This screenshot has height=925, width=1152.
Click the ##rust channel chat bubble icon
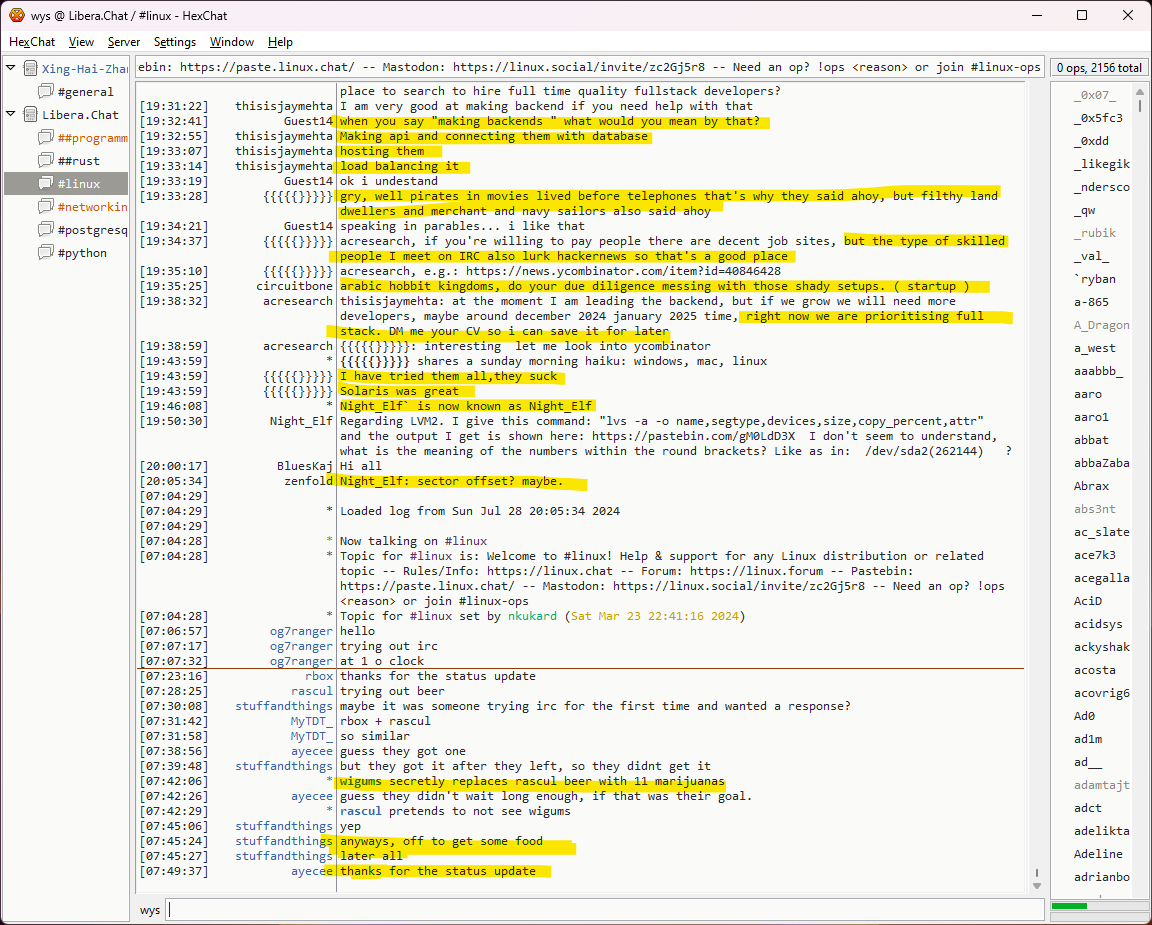coord(46,161)
